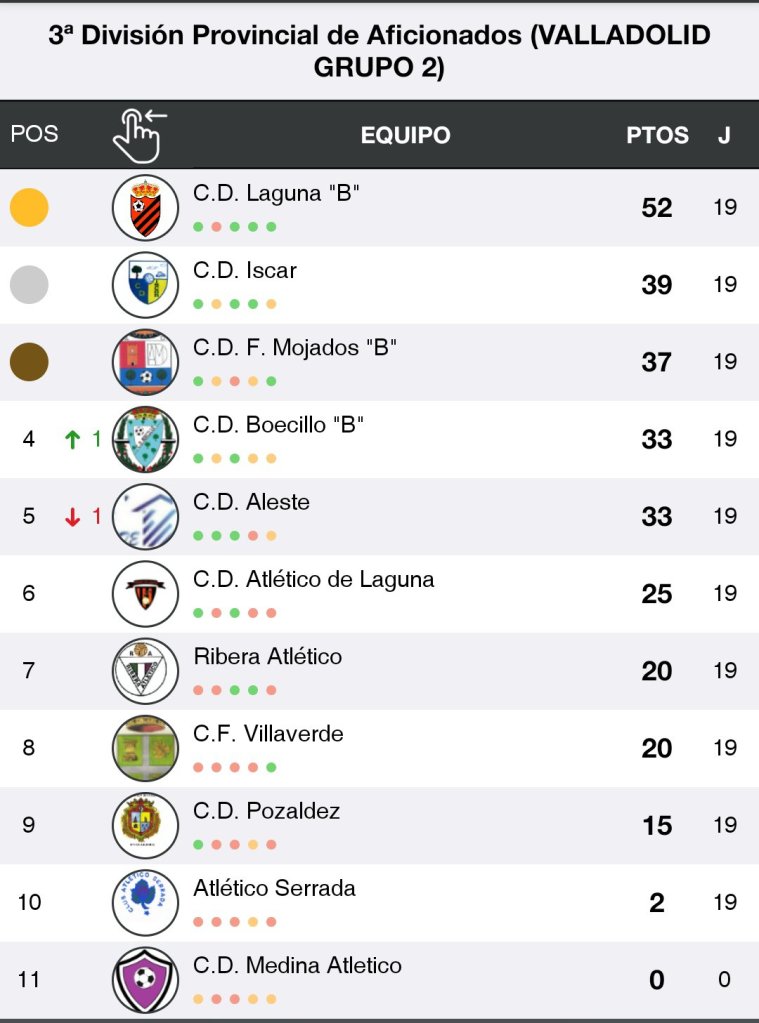Select the Ribera Atlético triangle crest
The height and width of the screenshot is (1023, 759).
tap(145, 670)
